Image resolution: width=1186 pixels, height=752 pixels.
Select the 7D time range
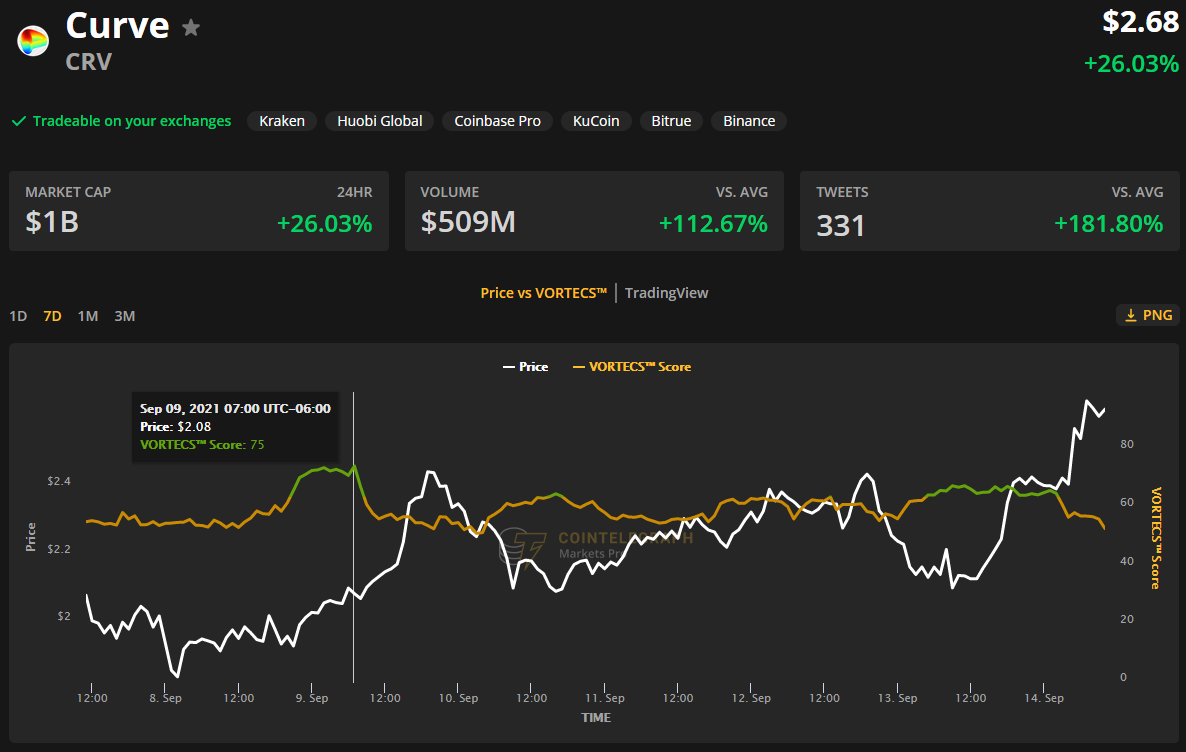pos(52,316)
